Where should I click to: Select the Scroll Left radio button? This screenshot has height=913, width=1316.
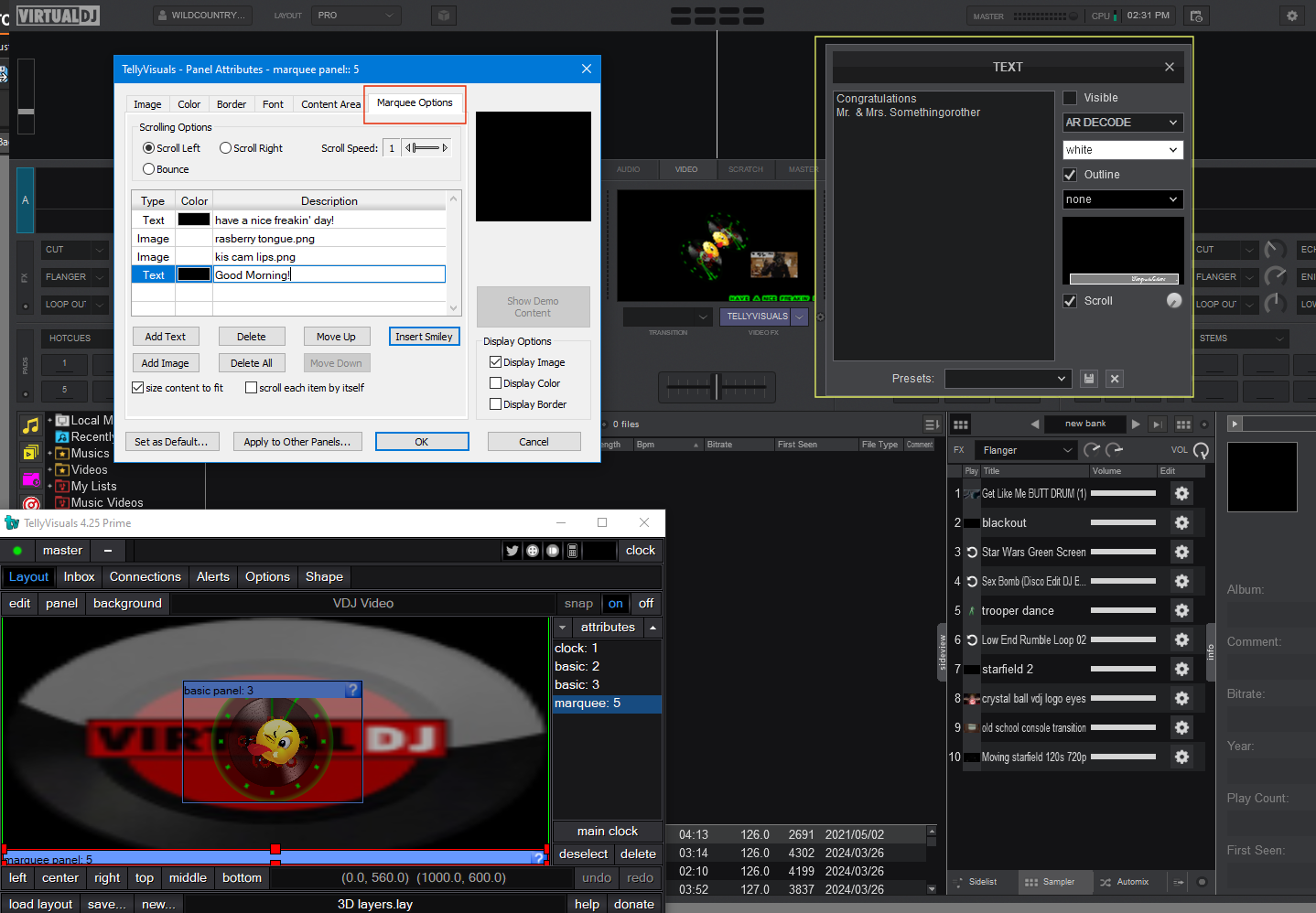pos(148,148)
